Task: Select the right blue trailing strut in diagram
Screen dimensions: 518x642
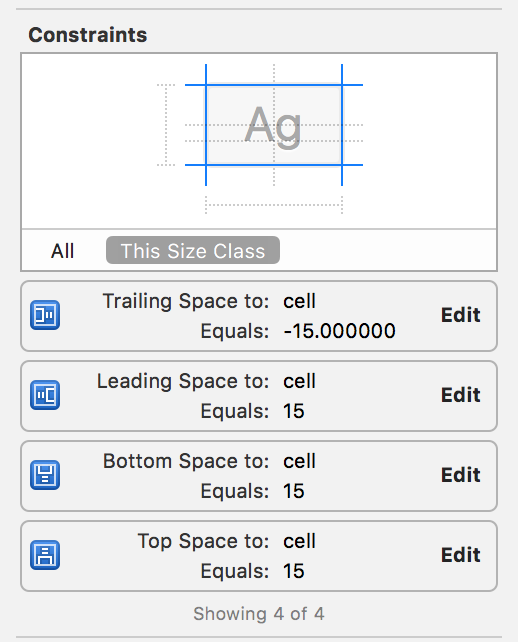Action: point(342,125)
